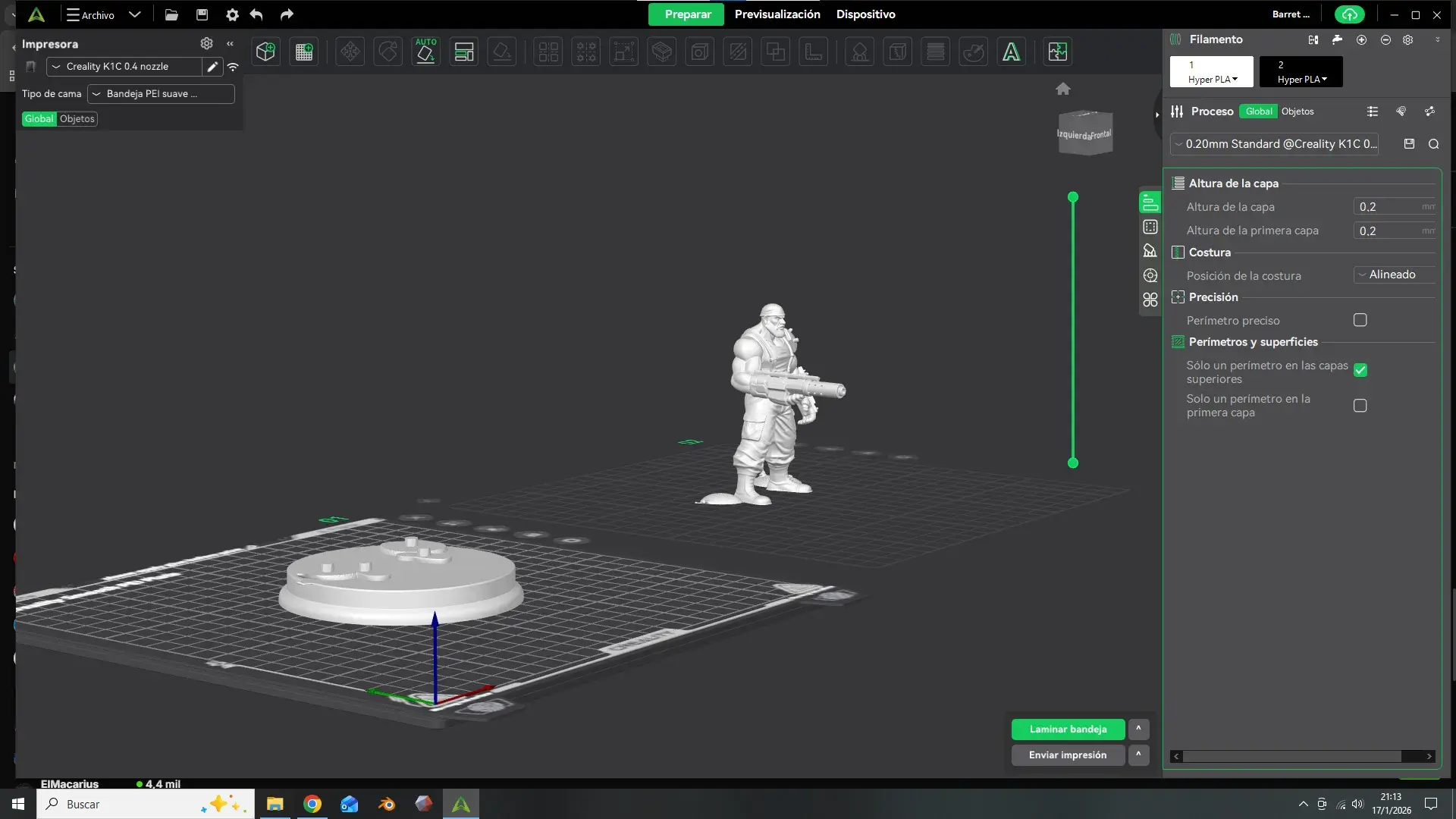The image size is (1456, 819).
Task: Click the top handle of layer slider
Action: pos(1073,197)
